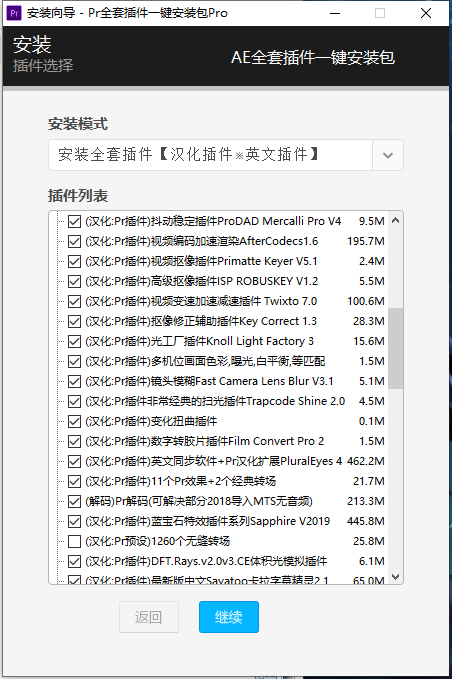
Task: Select the AfterCodecs1.6 row text
Action: click(201, 241)
